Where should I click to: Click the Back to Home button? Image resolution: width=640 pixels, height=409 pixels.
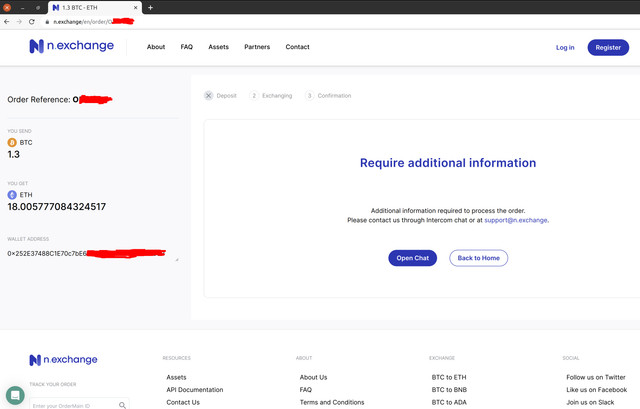click(x=479, y=258)
